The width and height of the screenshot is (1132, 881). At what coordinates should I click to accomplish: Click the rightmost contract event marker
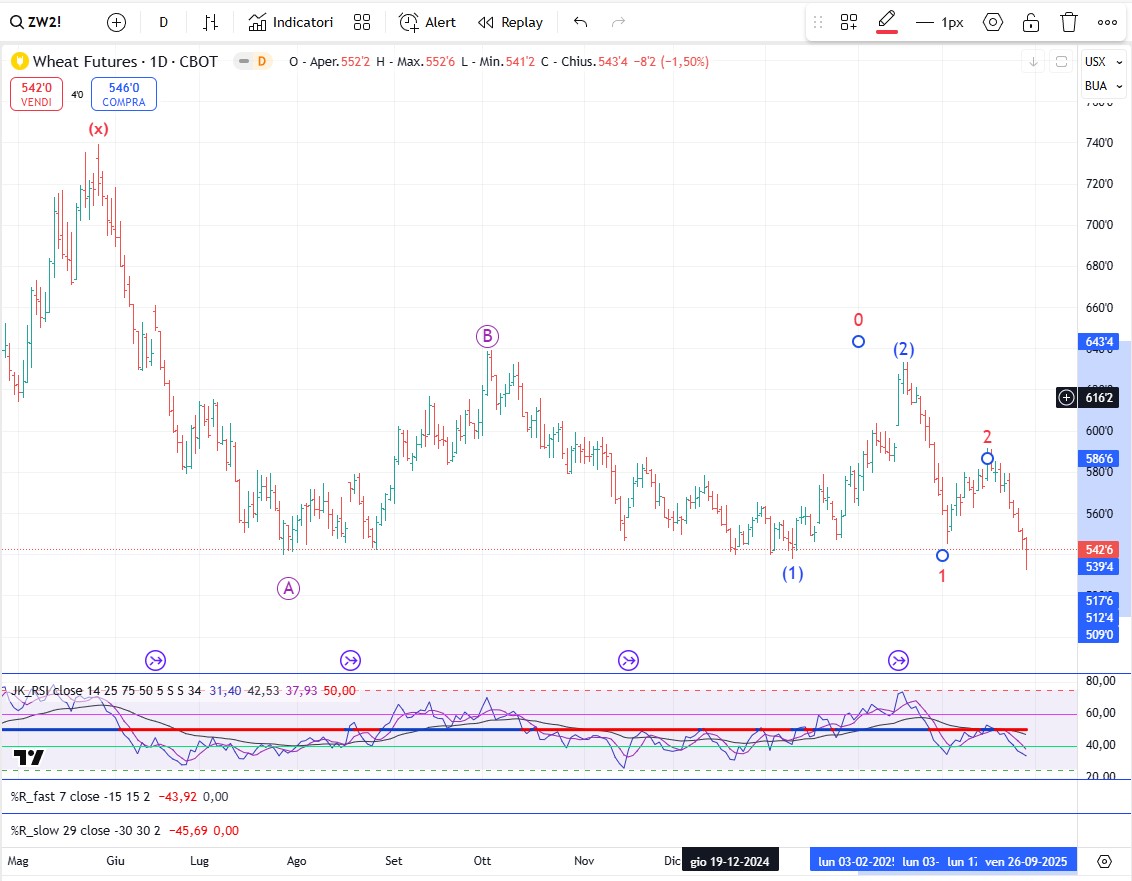click(x=898, y=660)
